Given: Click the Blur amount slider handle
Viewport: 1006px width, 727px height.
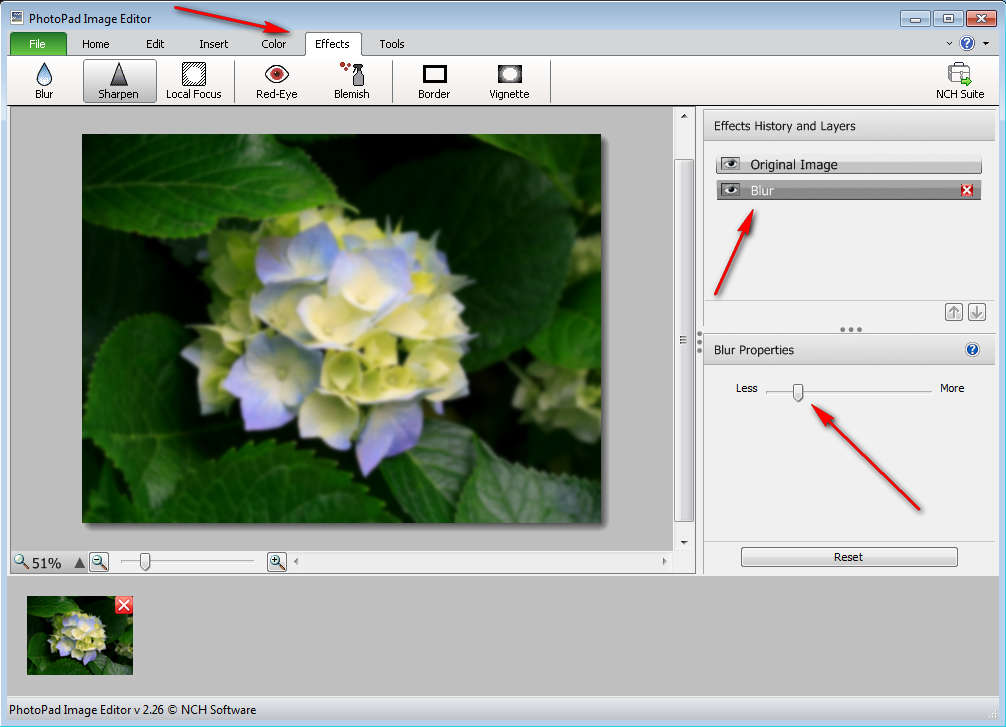Looking at the screenshot, I should point(797,392).
